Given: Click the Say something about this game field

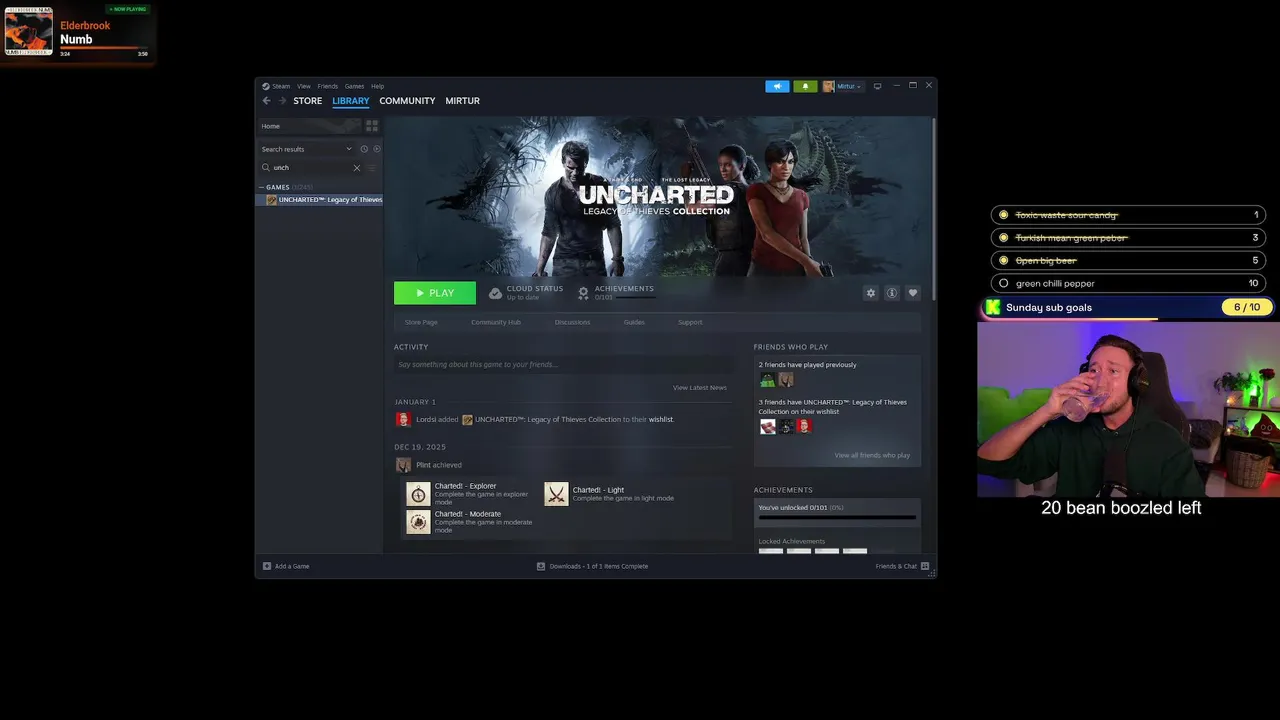Looking at the screenshot, I should point(563,365).
